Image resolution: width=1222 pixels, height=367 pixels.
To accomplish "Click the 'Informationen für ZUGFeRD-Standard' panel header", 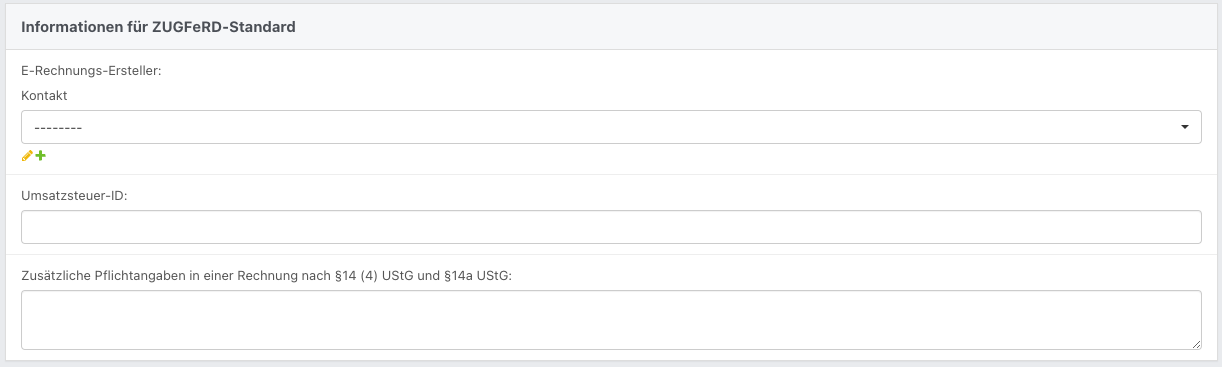I will (x=611, y=27).
